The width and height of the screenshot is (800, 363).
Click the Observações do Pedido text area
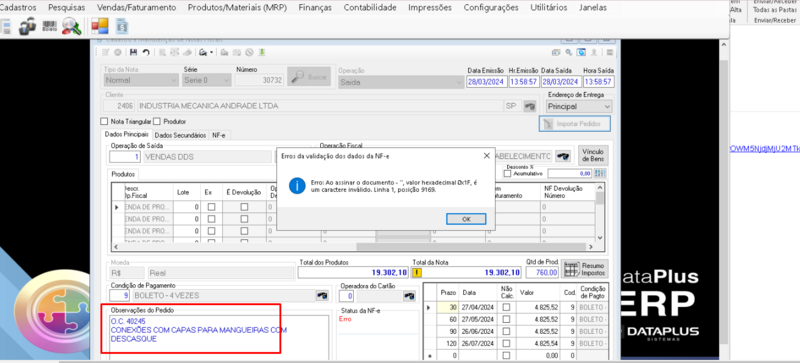(219, 337)
